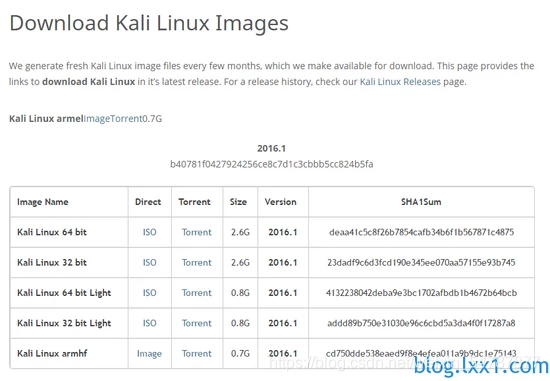550x381 pixels.
Task: Click the armel Torrent link above the table
Action: 126,119
